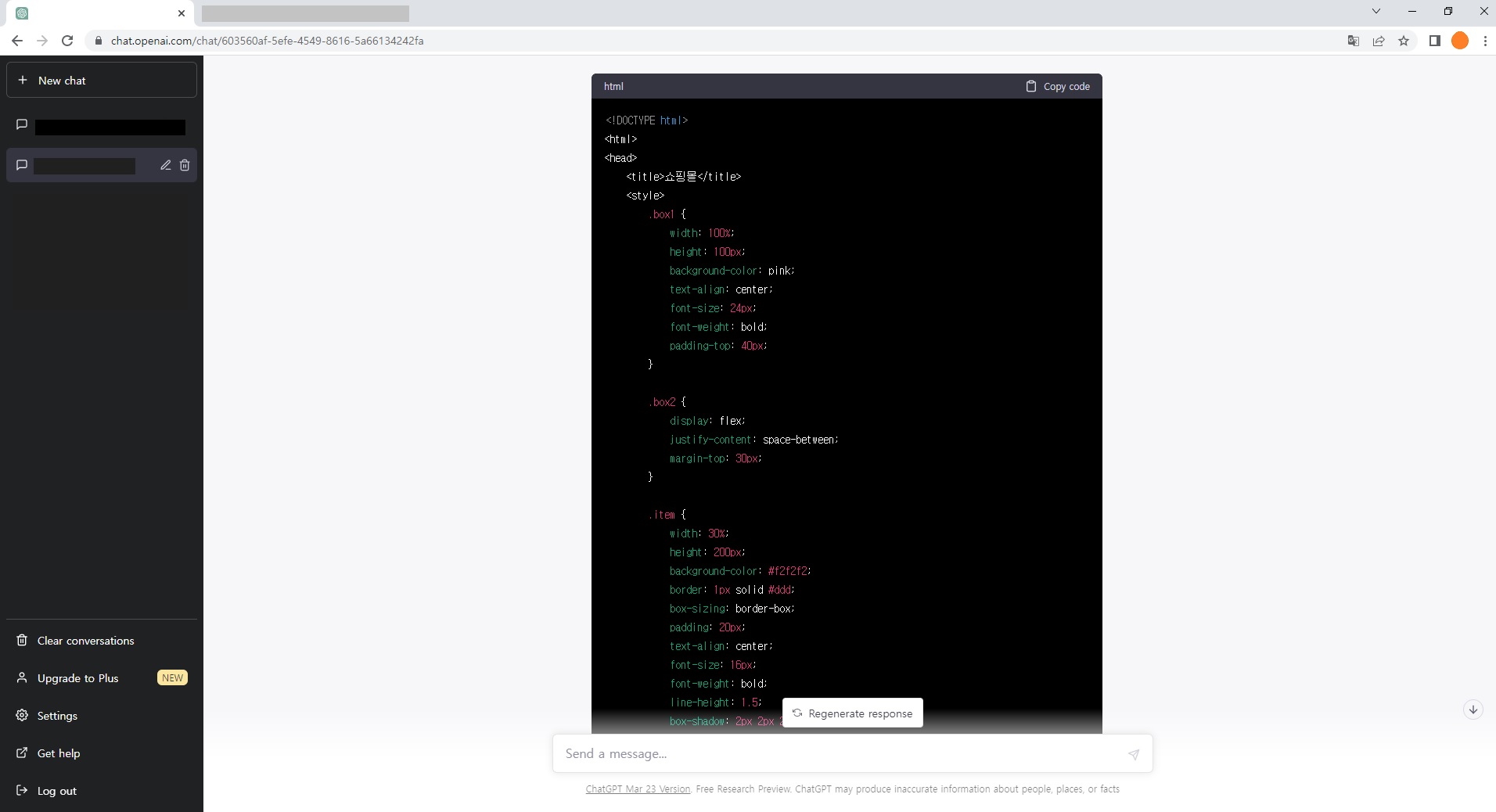Viewport: 1496px width, 812px height.
Task: Select the second greyed-out browser tab
Action: point(305,13)
